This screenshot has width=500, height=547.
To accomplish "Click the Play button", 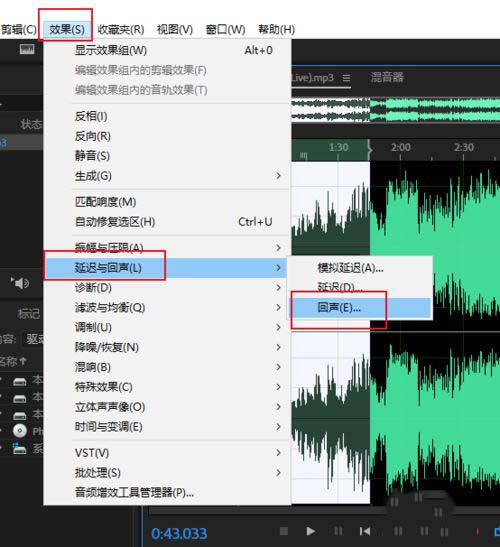I will 310,531.
